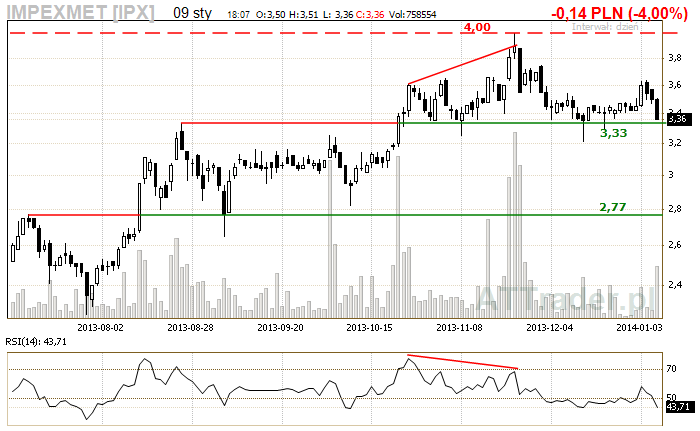Click the Interwał: dzień label
This screenshot has width=700, height=431.
(x=605, y=27)
